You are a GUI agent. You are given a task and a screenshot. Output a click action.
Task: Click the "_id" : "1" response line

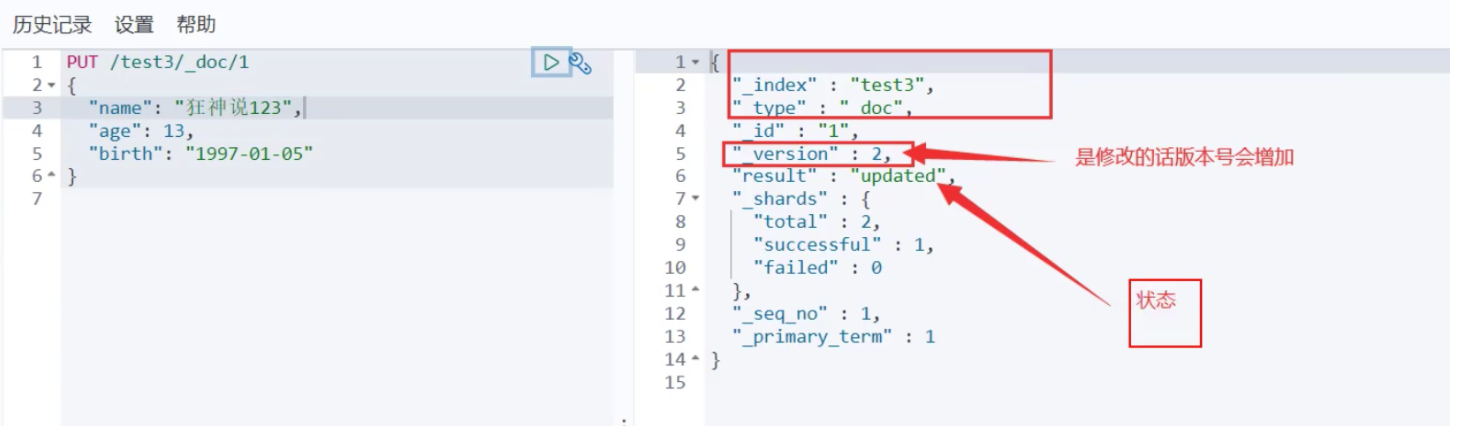pyautogui.click(x=795, y=131)
